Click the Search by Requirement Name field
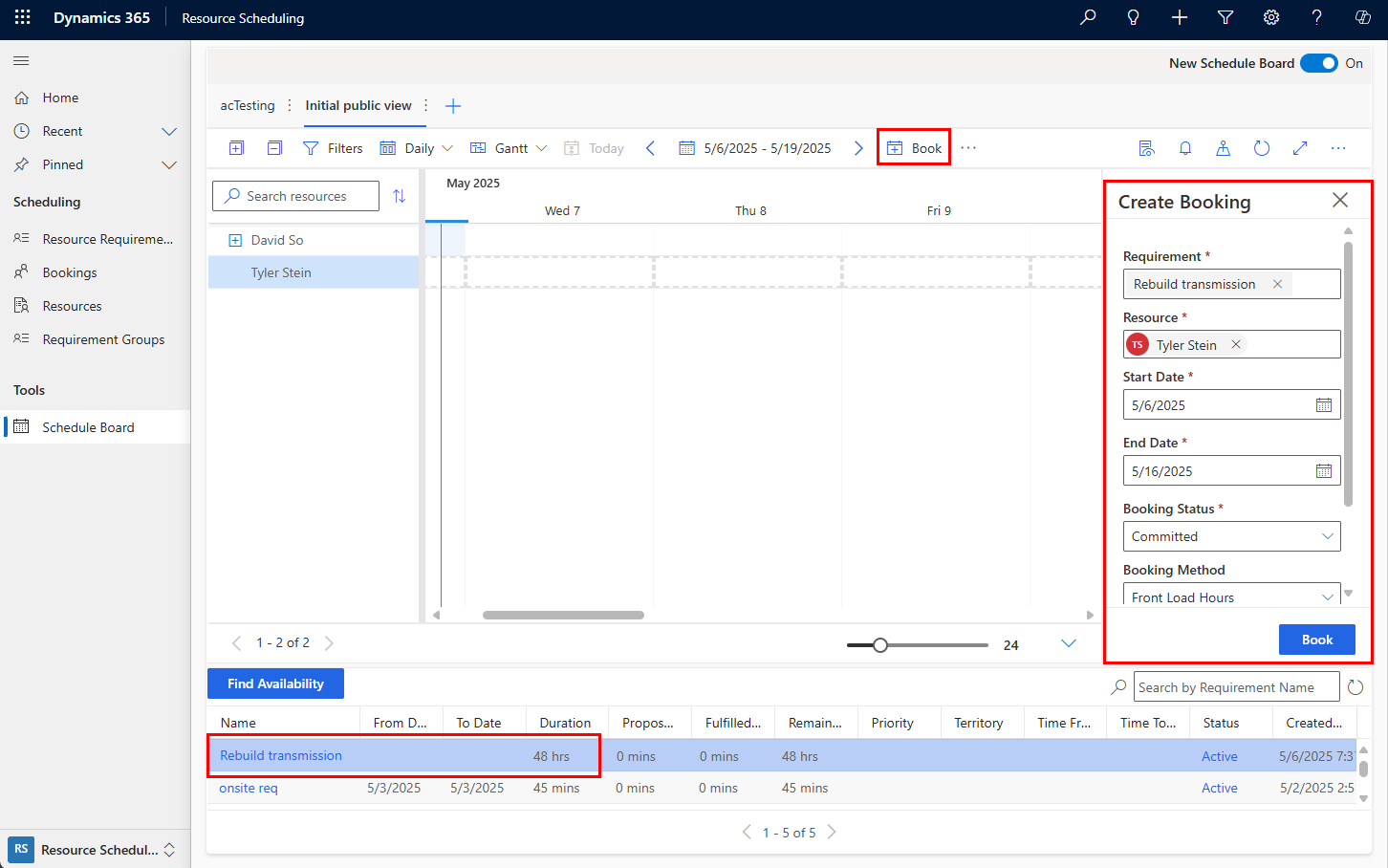Screen dimensions: 1388x868 [1236, 686]
